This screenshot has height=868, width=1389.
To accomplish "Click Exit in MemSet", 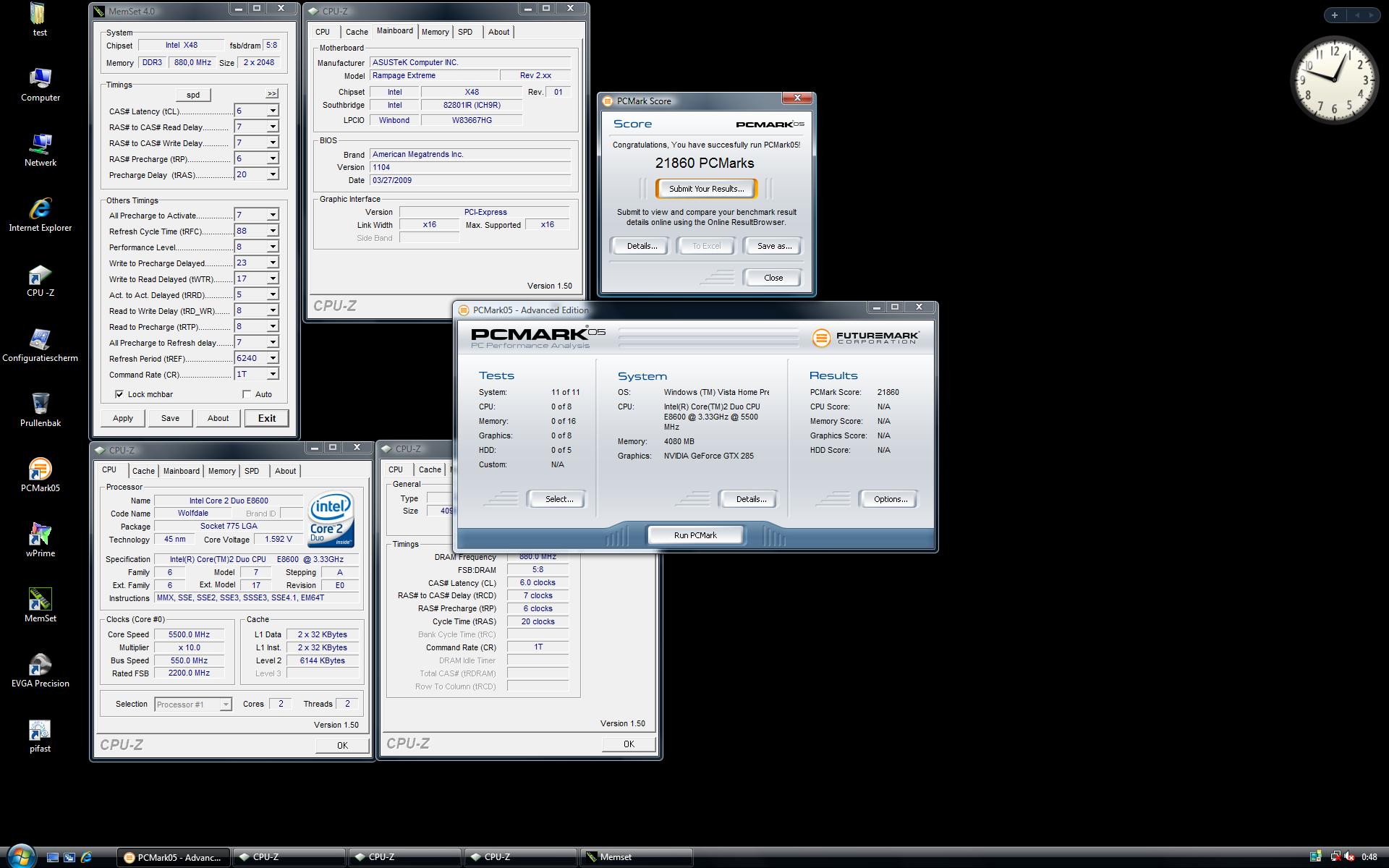I will [267, 418].
